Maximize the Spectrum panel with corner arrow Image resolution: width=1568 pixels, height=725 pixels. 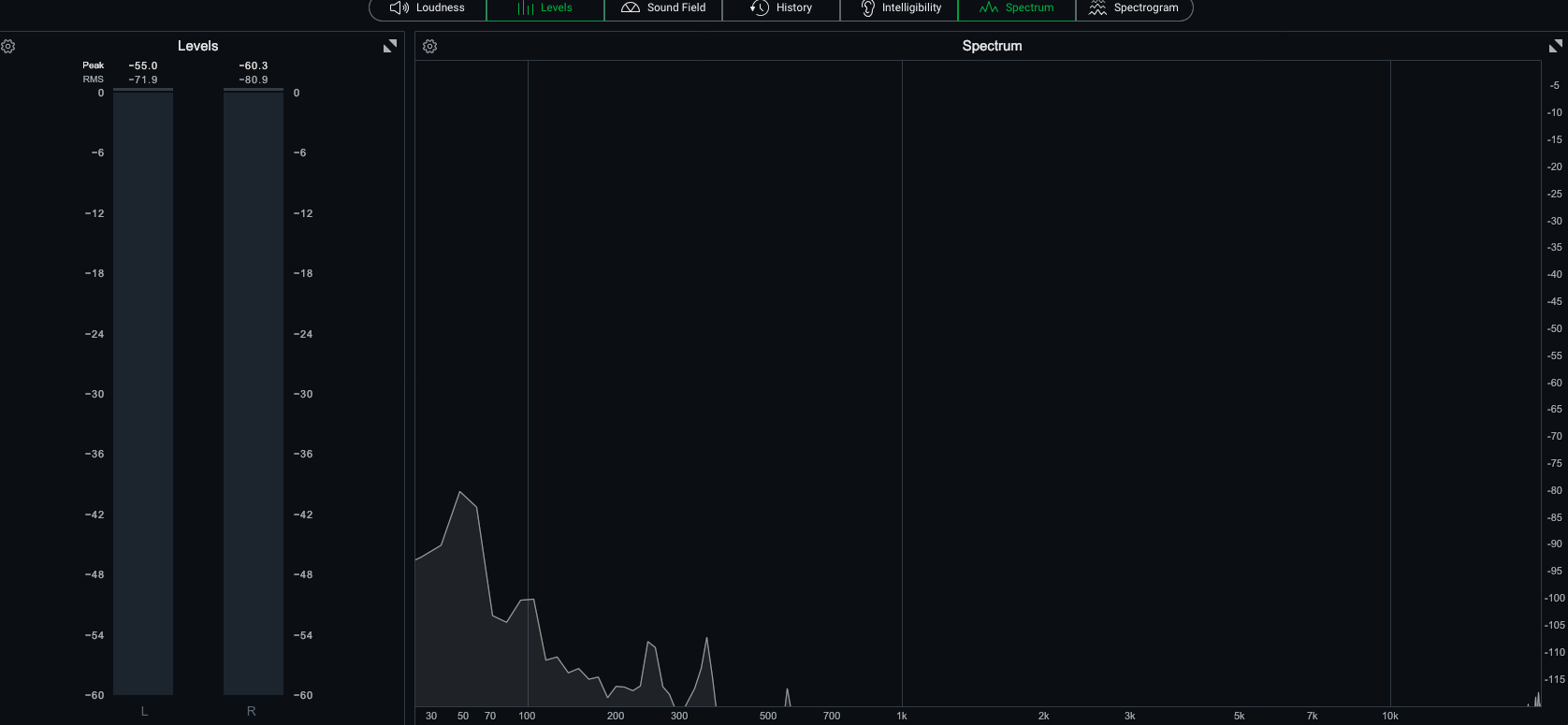1556,47
